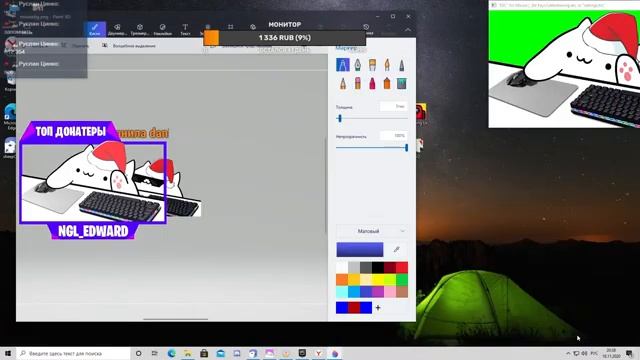Select the Eraser tool
This screenshot has height=360, width=640.
coord(358,83)
